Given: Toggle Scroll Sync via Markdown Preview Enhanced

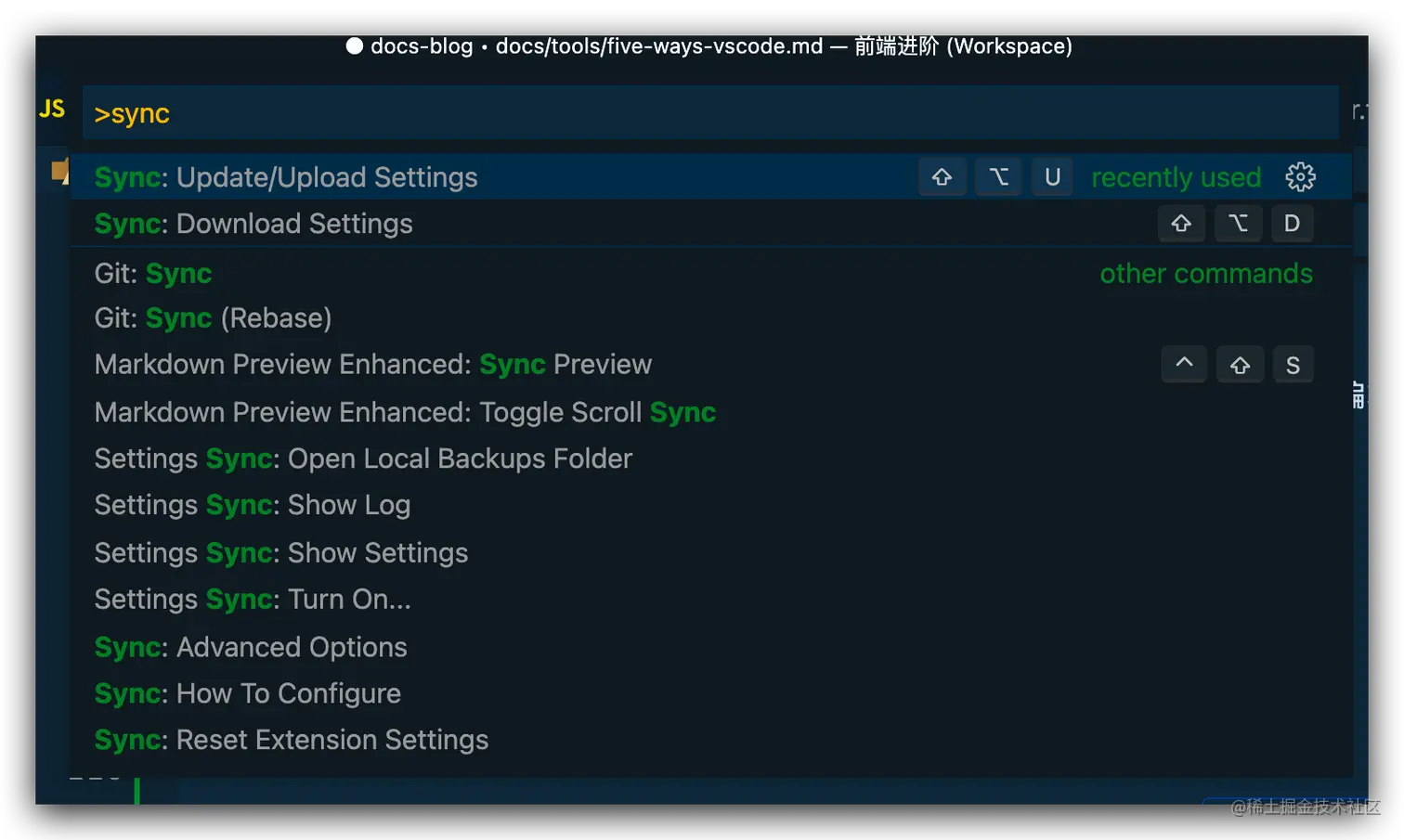Looking at the screenshot, I should click(x=405, y=412).
